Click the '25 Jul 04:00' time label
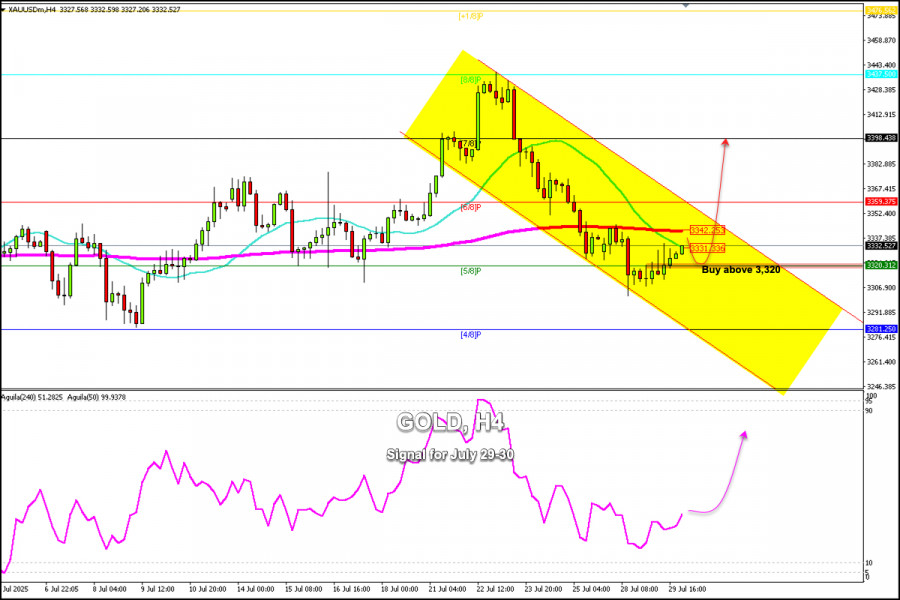Image resolution: width=900 pixels, height=600 pixels. [x=591, y=589]
